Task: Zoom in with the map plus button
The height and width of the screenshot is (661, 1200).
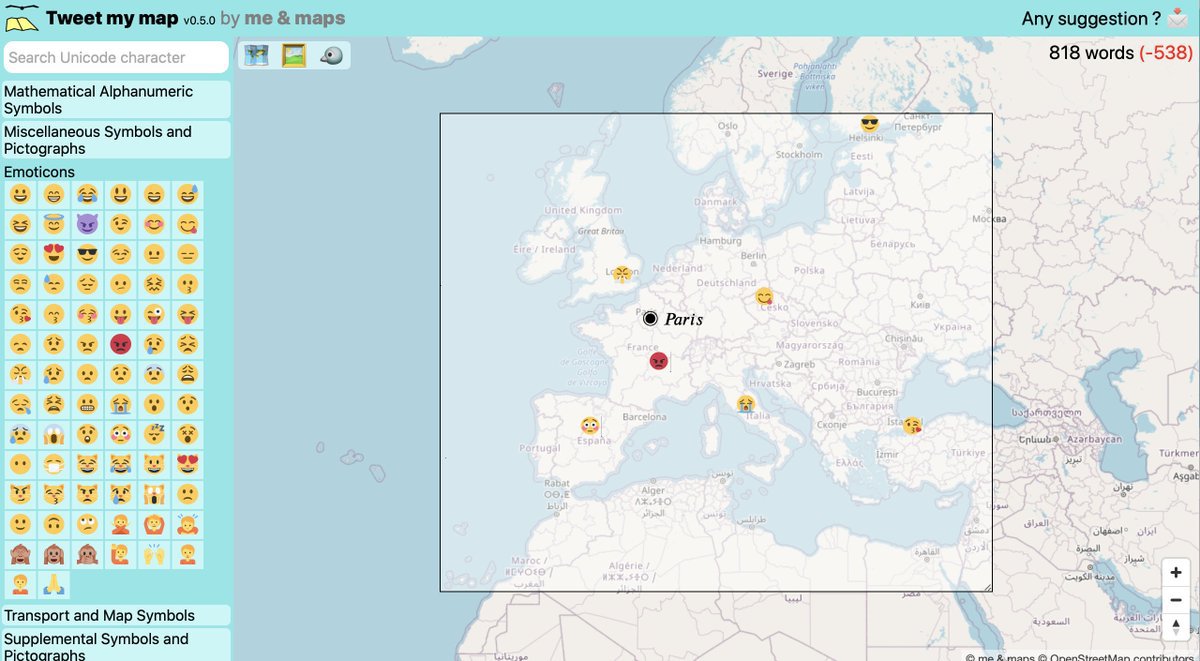Action: coord(1176,573)
